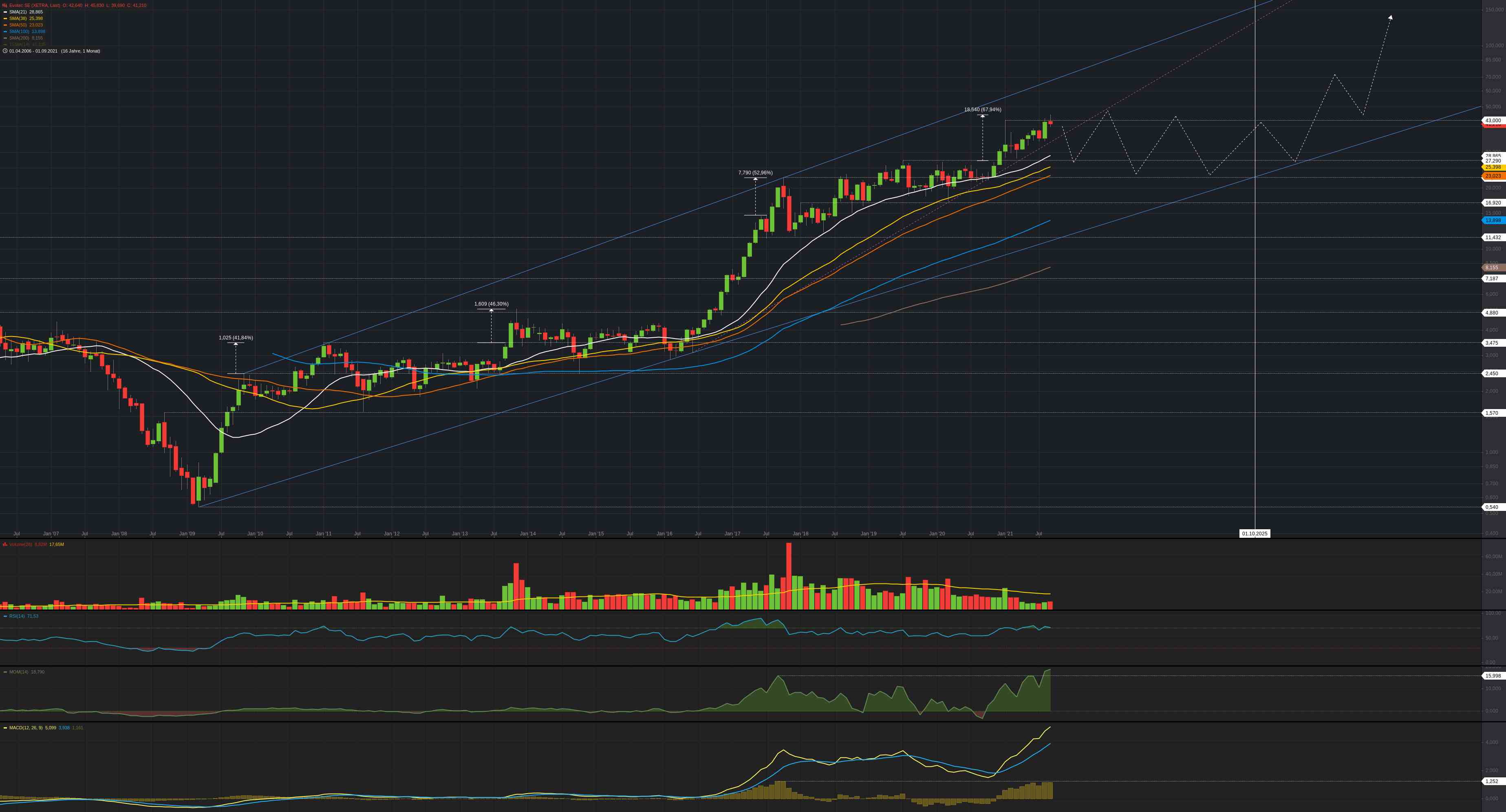The height and width of the screenshot is (812, 1506).
Task: Click the orange 23,023 SMA price tag
Action: point(1493,176)
